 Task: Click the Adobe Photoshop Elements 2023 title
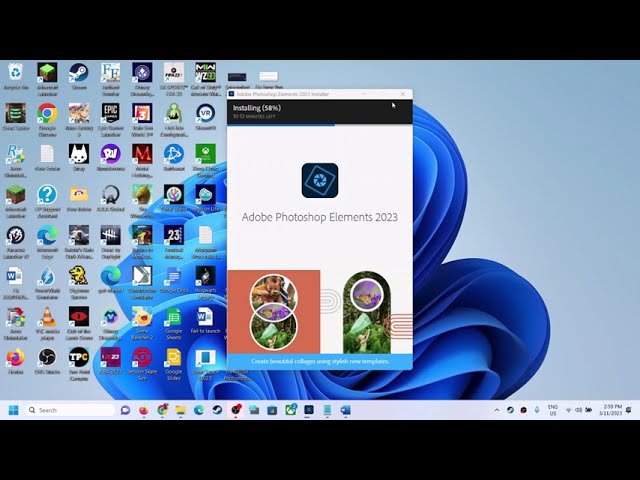click(320, 217)
